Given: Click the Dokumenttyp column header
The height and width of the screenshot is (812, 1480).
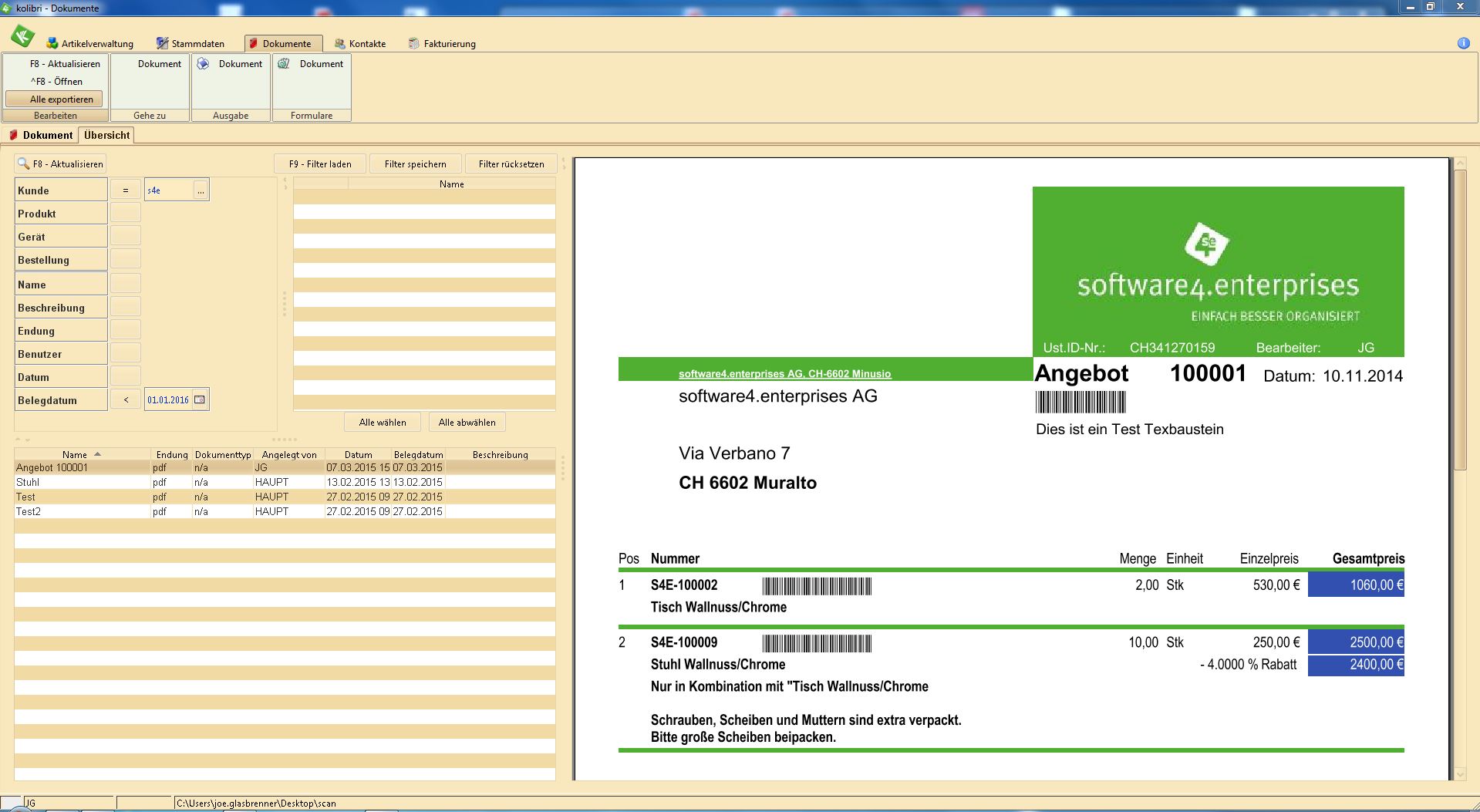Looking at the screenshot, I should [x=223, y=454].
